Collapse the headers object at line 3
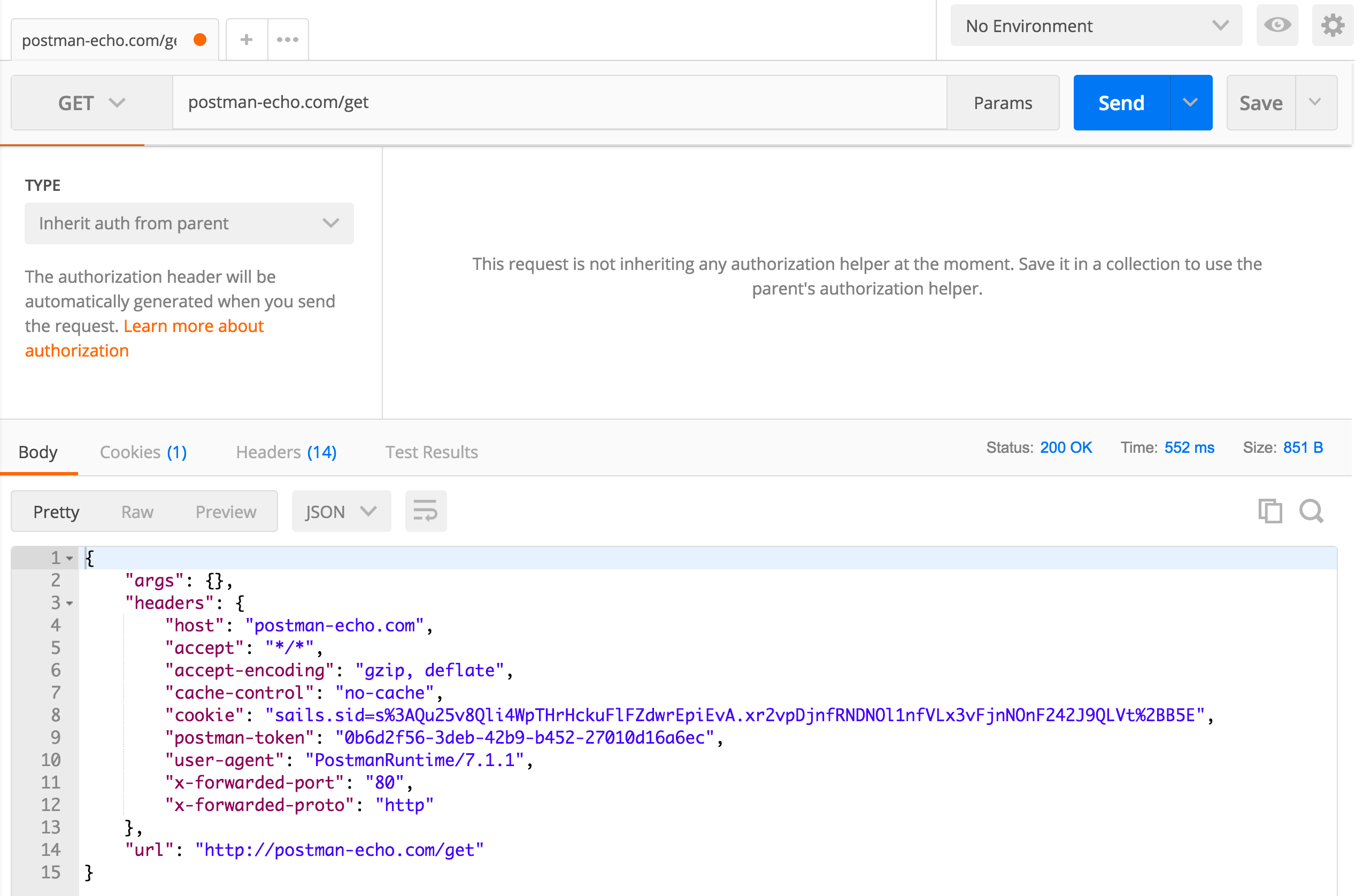This screenshot has height=896, width=1355. pos(70,604)
